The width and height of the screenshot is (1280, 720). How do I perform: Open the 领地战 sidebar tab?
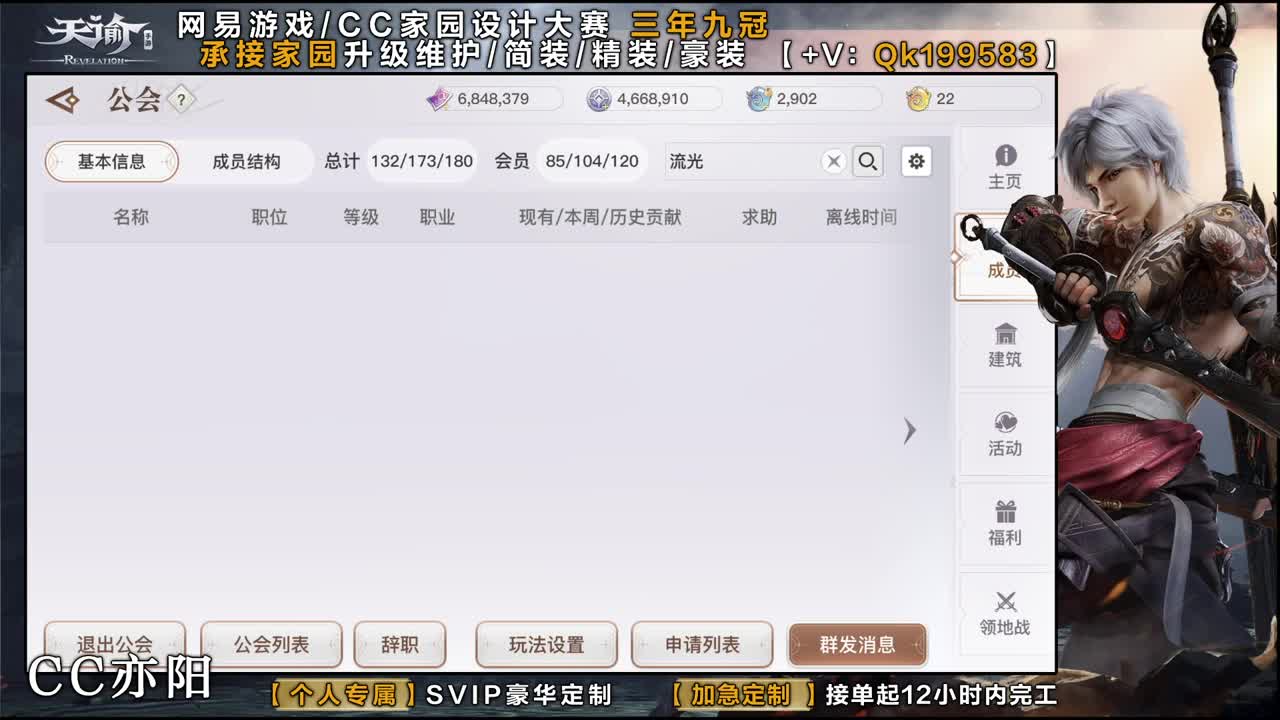click(1005, 613)
